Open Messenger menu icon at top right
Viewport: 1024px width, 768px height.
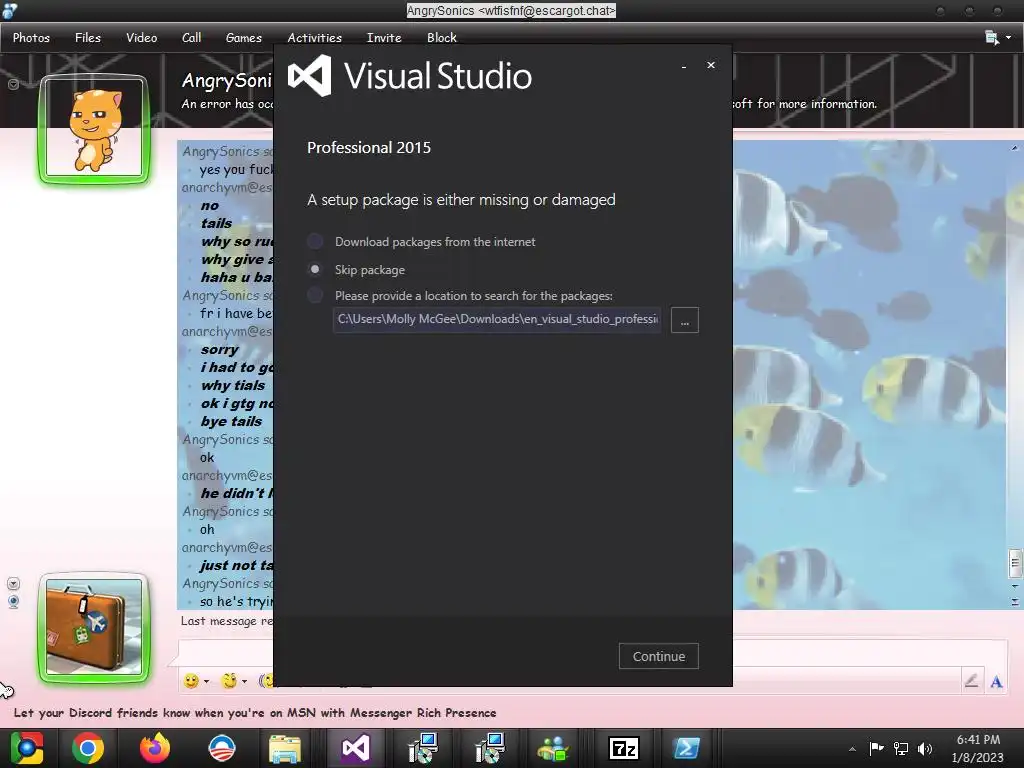[x=991, y=38]
